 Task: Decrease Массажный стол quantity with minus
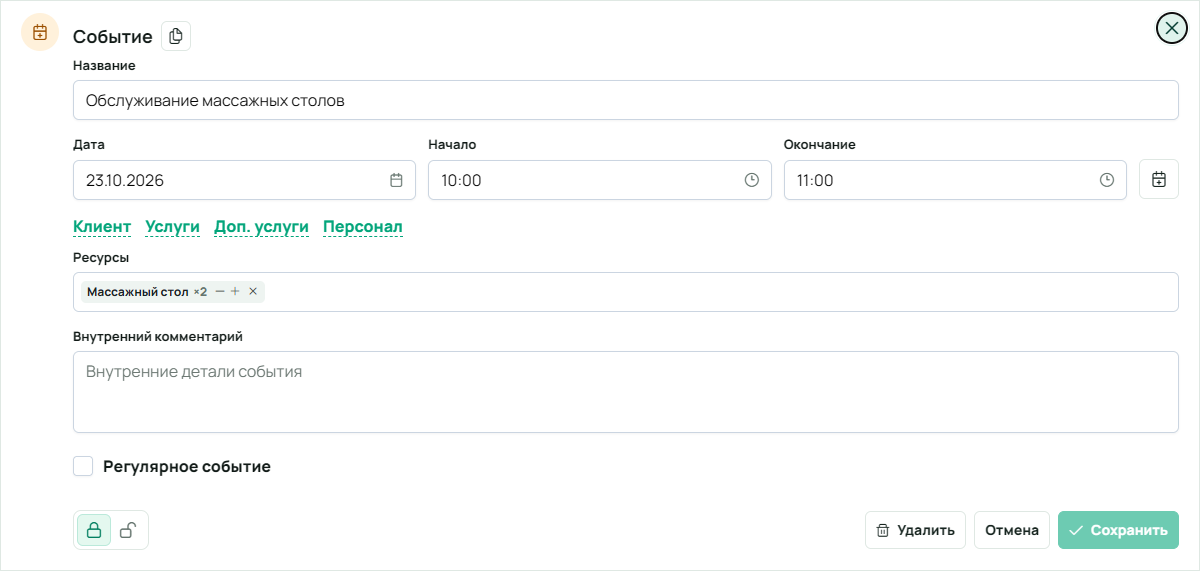(x=220, y=292)
